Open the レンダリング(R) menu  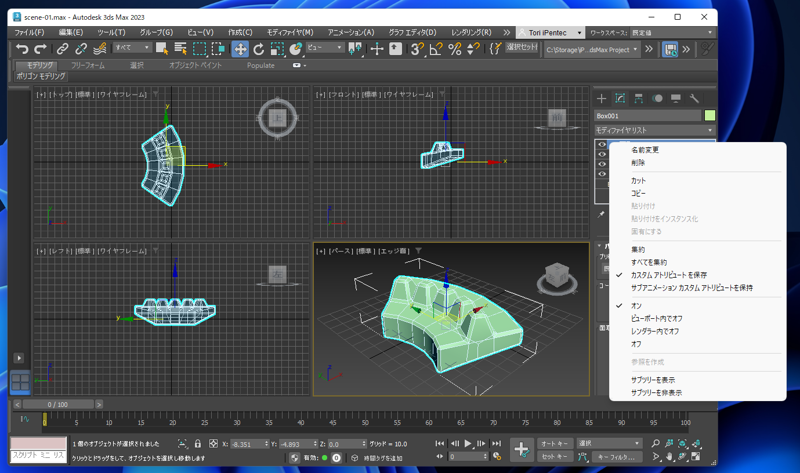(x=471, y=32)
